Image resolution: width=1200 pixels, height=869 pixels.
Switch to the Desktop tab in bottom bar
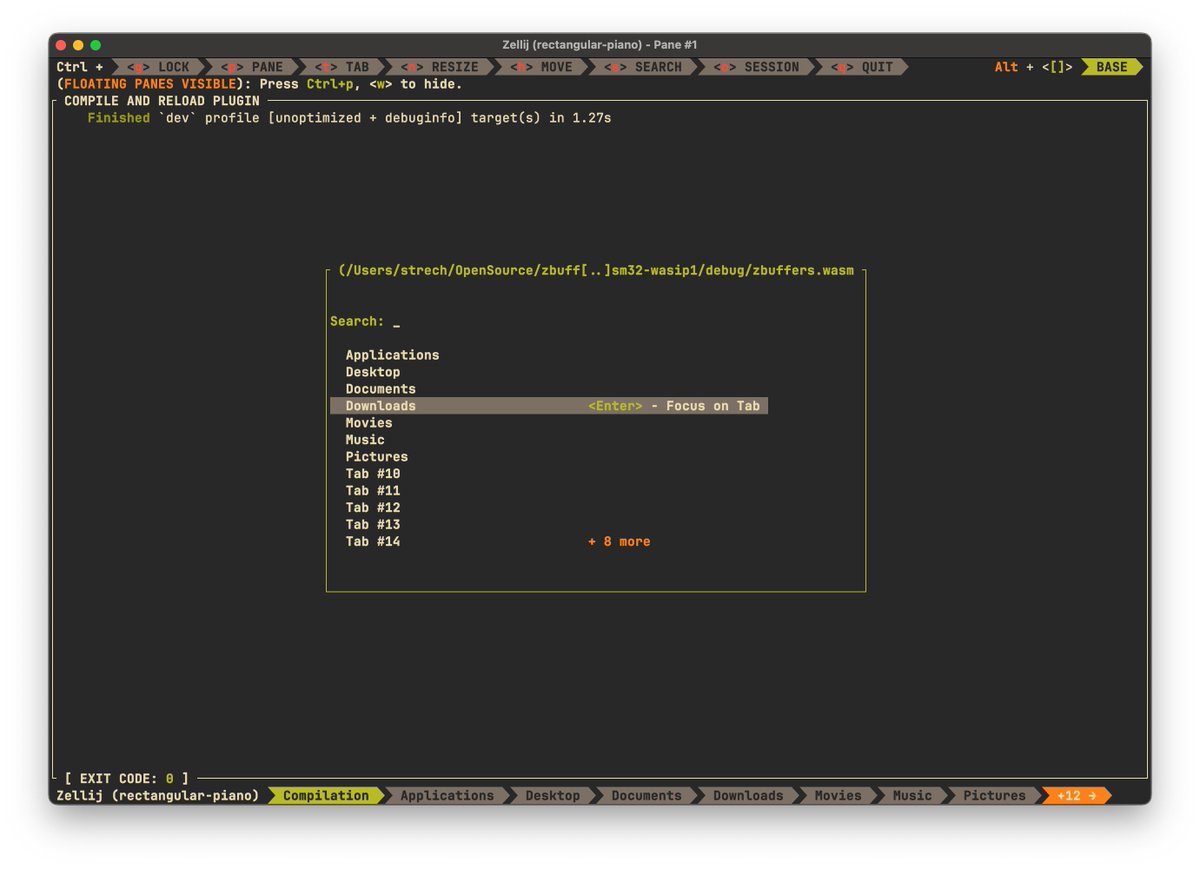point(552,796)
